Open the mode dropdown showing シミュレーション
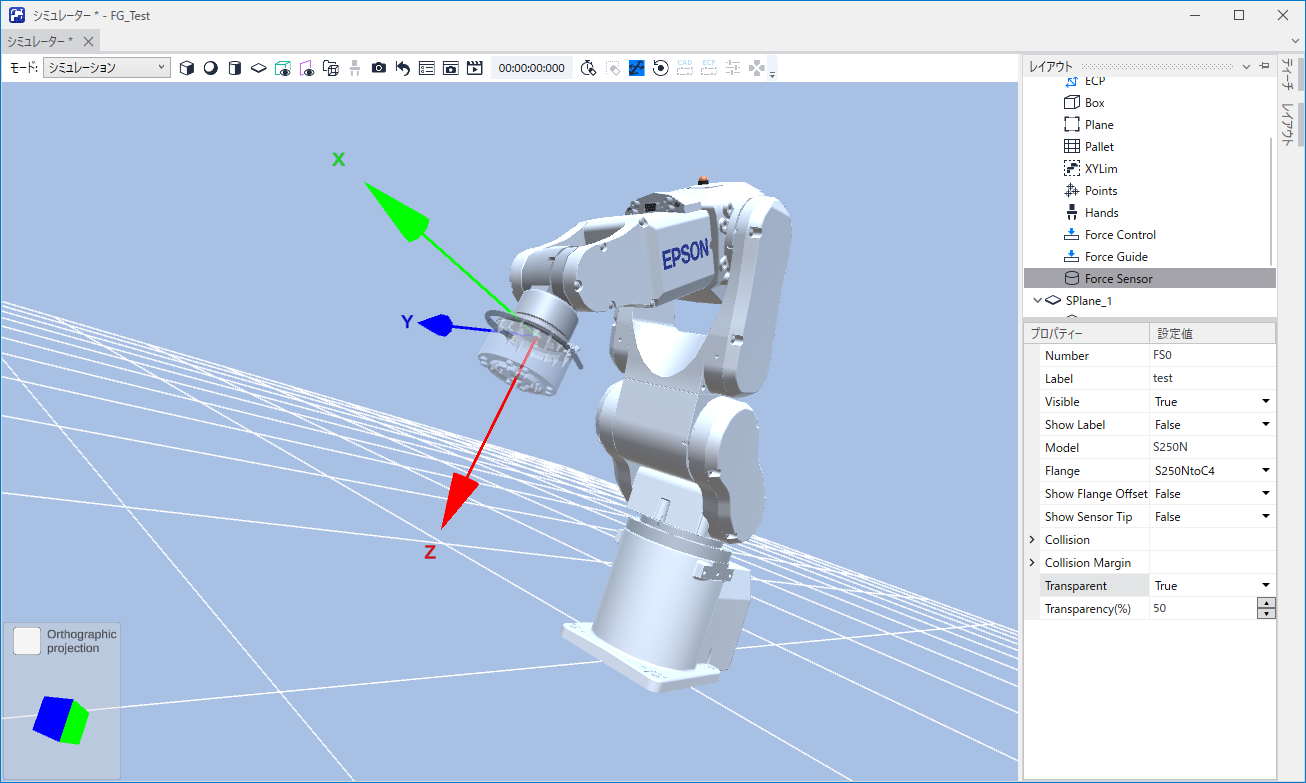Image resolution: width=1306 pixels, height=783 pixels. (x=107, y=68)
